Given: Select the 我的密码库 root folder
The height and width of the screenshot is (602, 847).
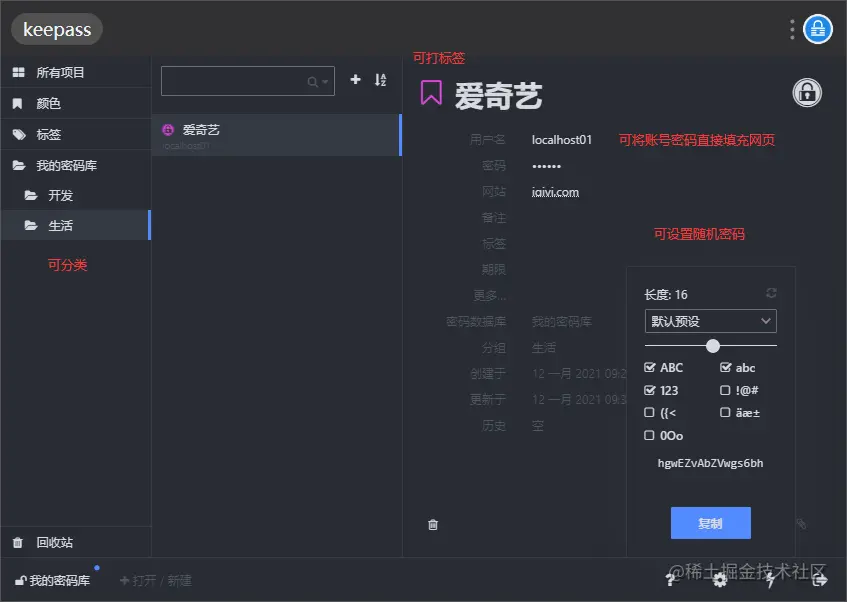Looking at the screenshot, I should [x=76, y=165].
